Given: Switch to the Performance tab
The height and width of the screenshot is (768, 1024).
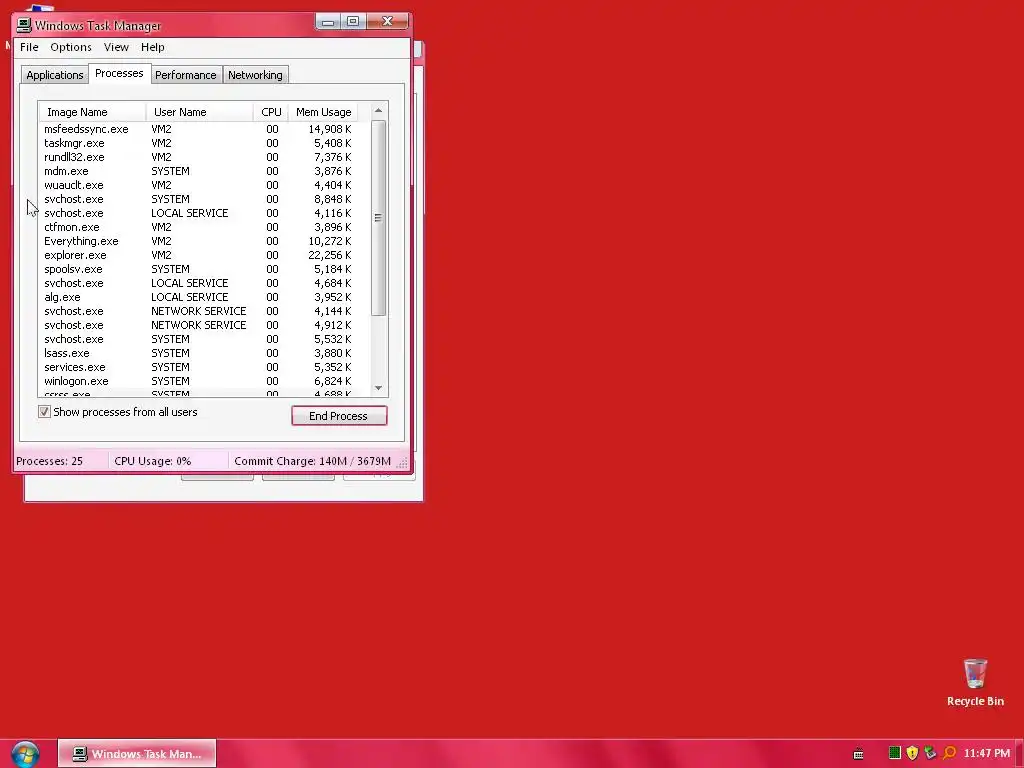Looking at the screenshot, I should pos(185,75).
